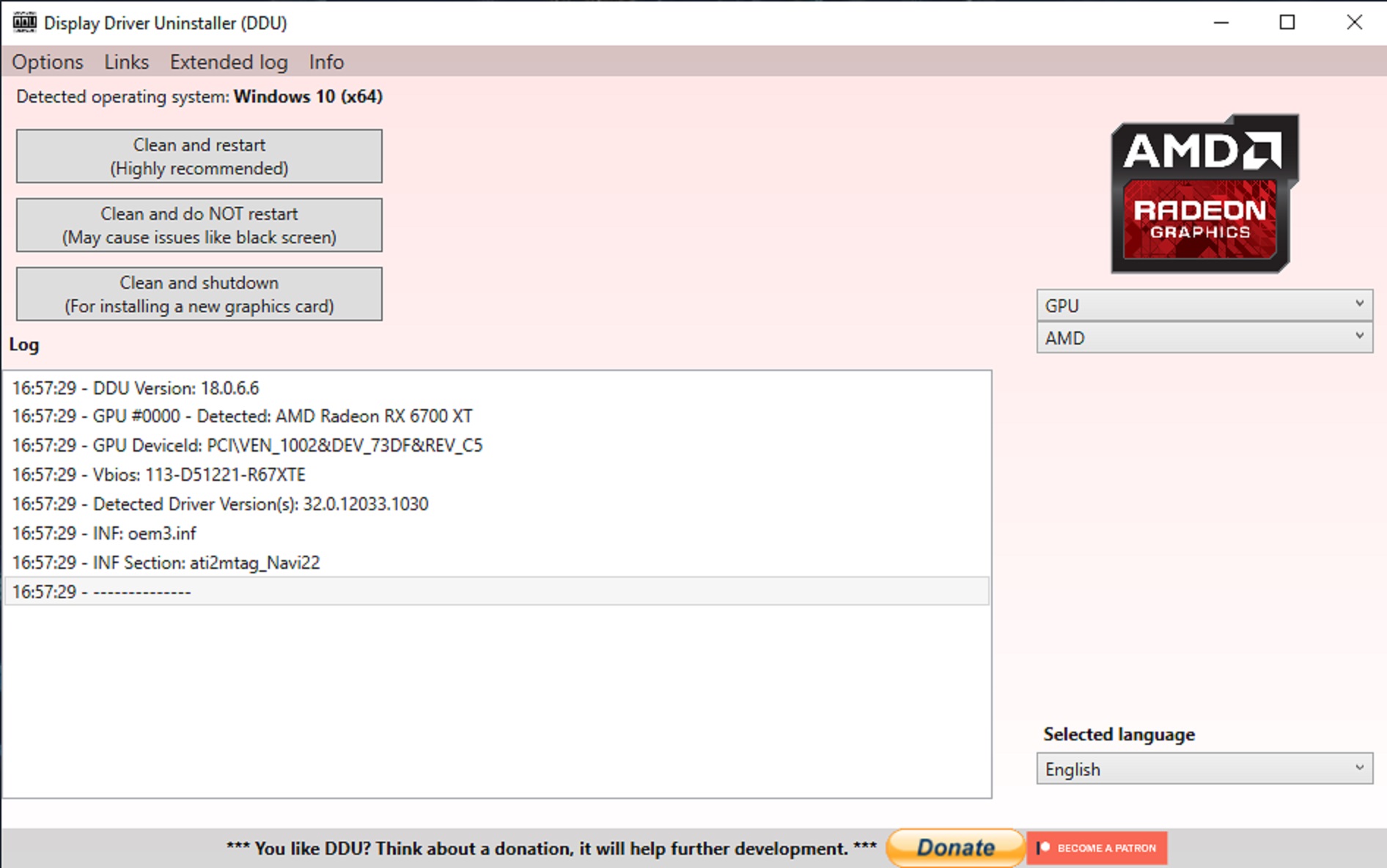Click the Detected operating system text
1387x868 pixels.
199,97
